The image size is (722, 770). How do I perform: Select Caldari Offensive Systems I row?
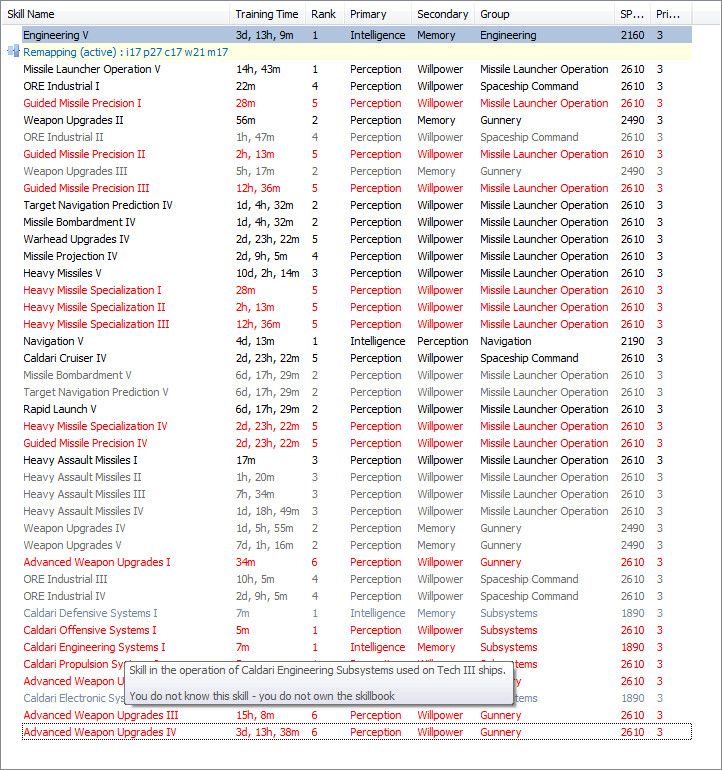pos(357,630)
